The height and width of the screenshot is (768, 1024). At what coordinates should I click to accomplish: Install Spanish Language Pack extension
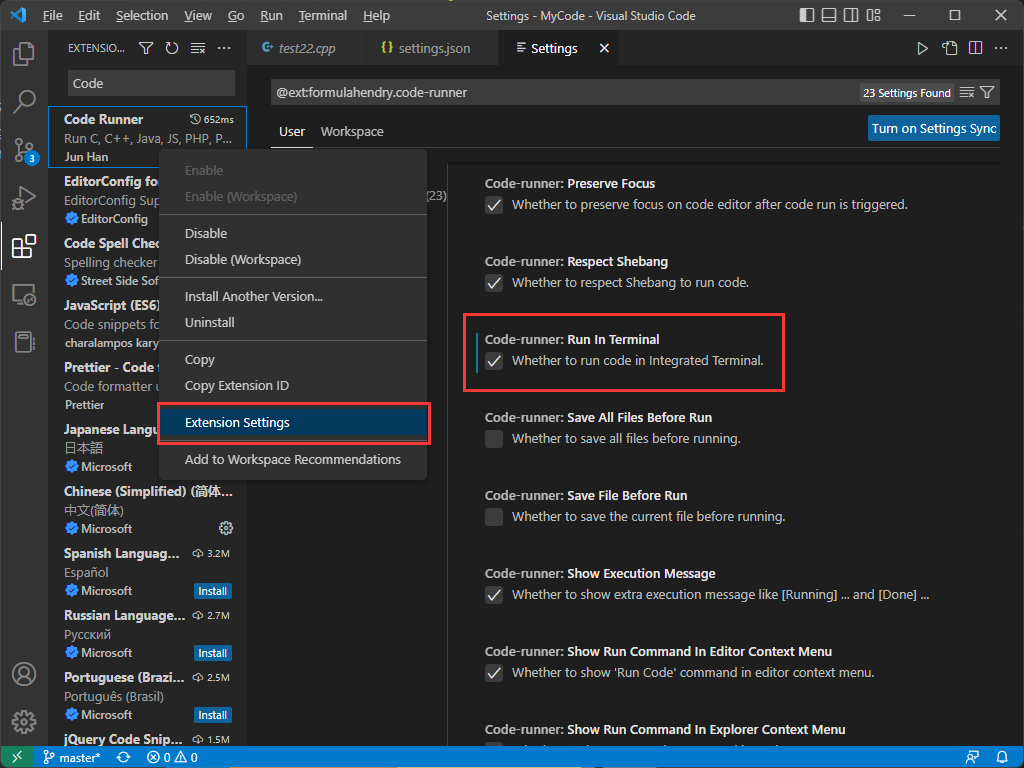(x=213, y=591)
